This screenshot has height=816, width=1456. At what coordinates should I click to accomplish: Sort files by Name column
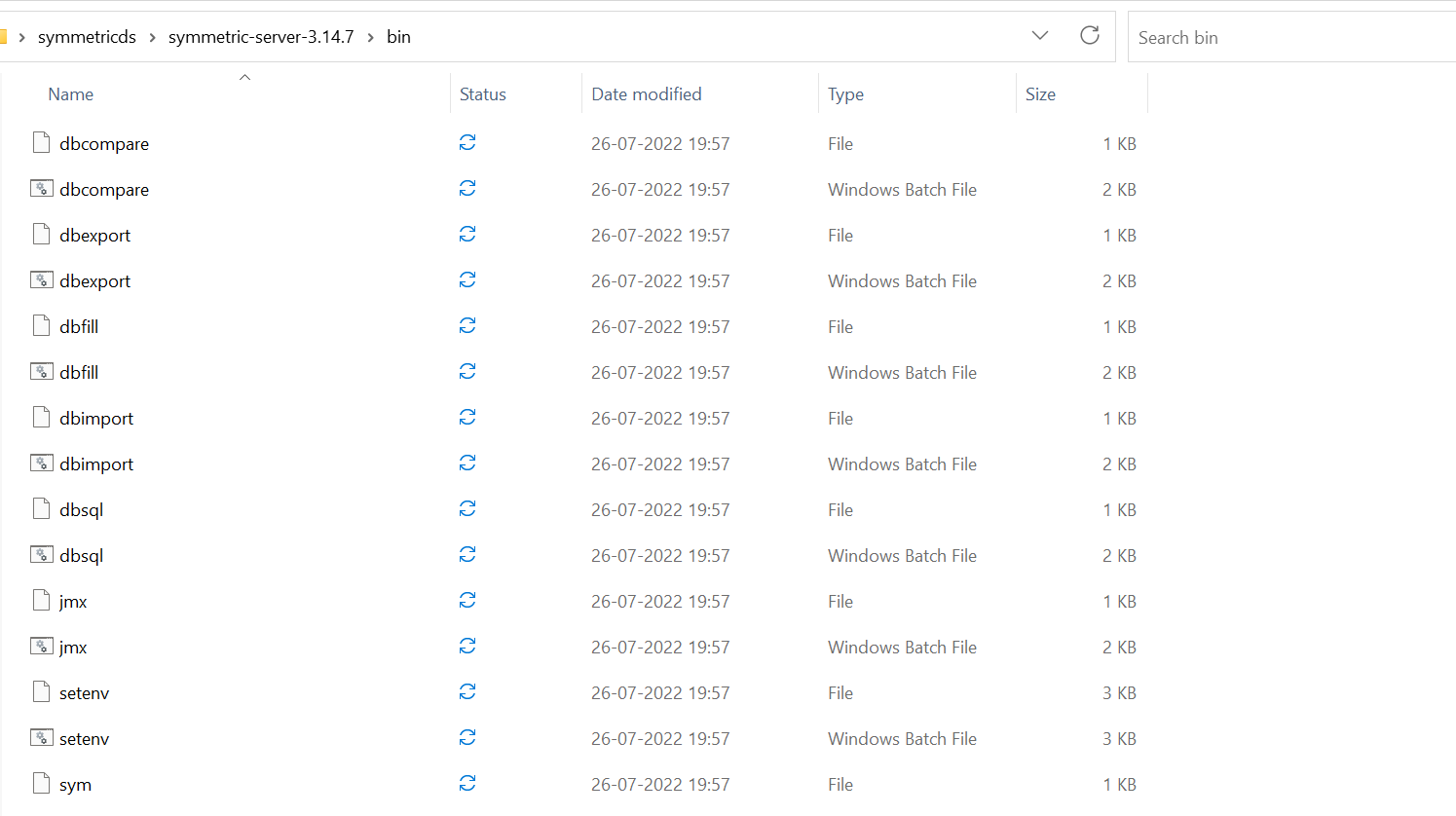71,94
